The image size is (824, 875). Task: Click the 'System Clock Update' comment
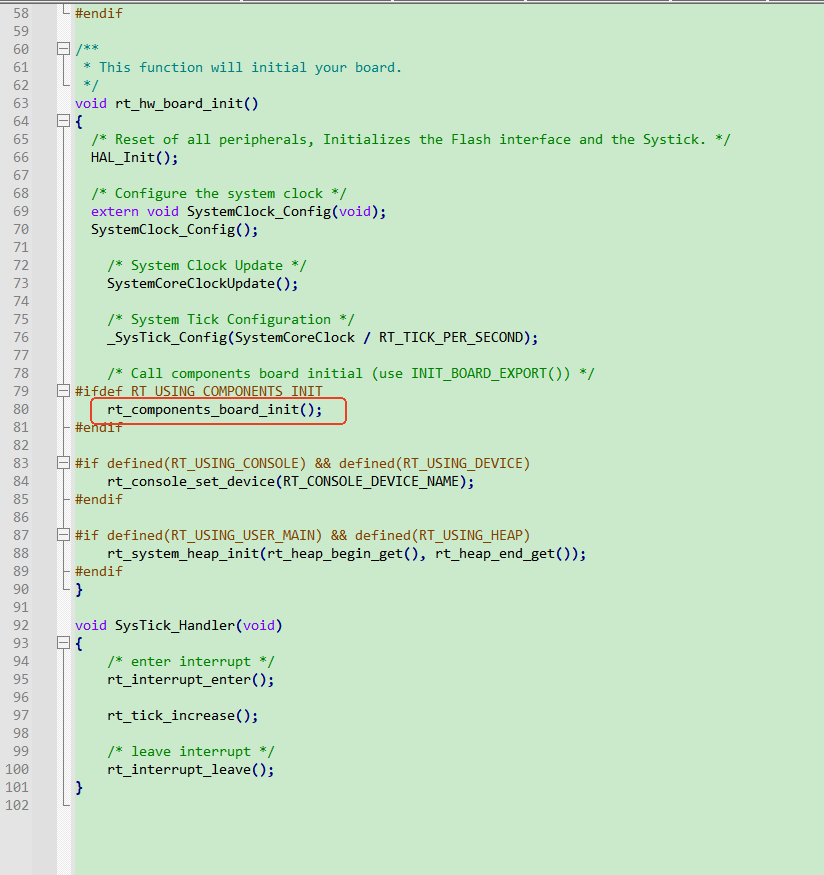pyautogui.click(x=206, y=266)
